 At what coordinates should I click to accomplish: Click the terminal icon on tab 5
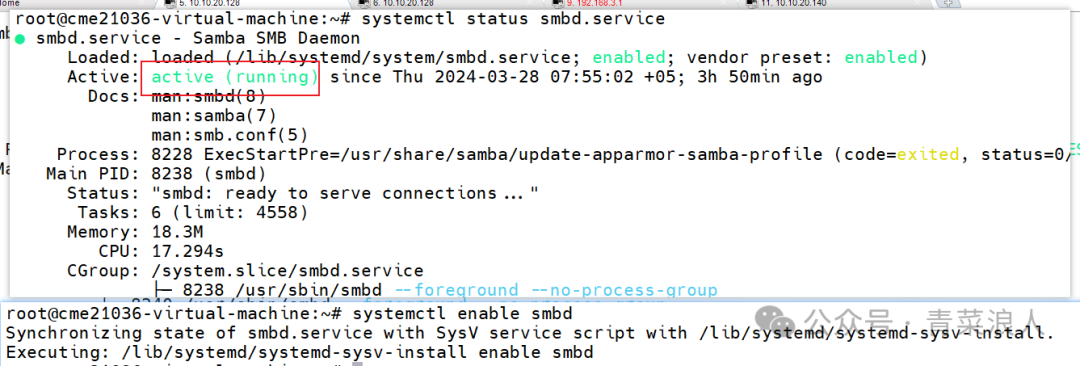pyautogui.click(x=170, y=3)
